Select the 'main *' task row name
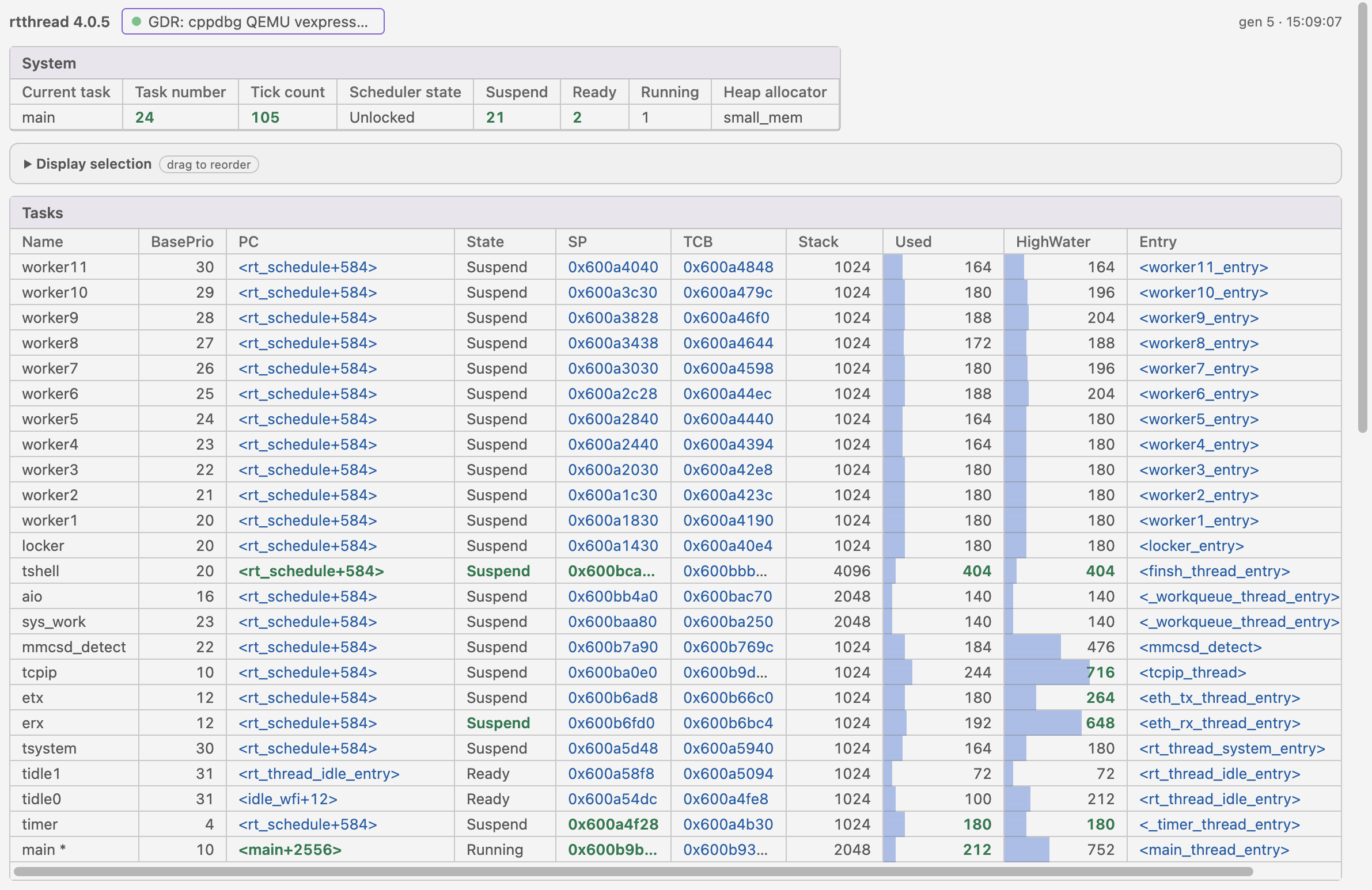 click(x=44, y=850)
